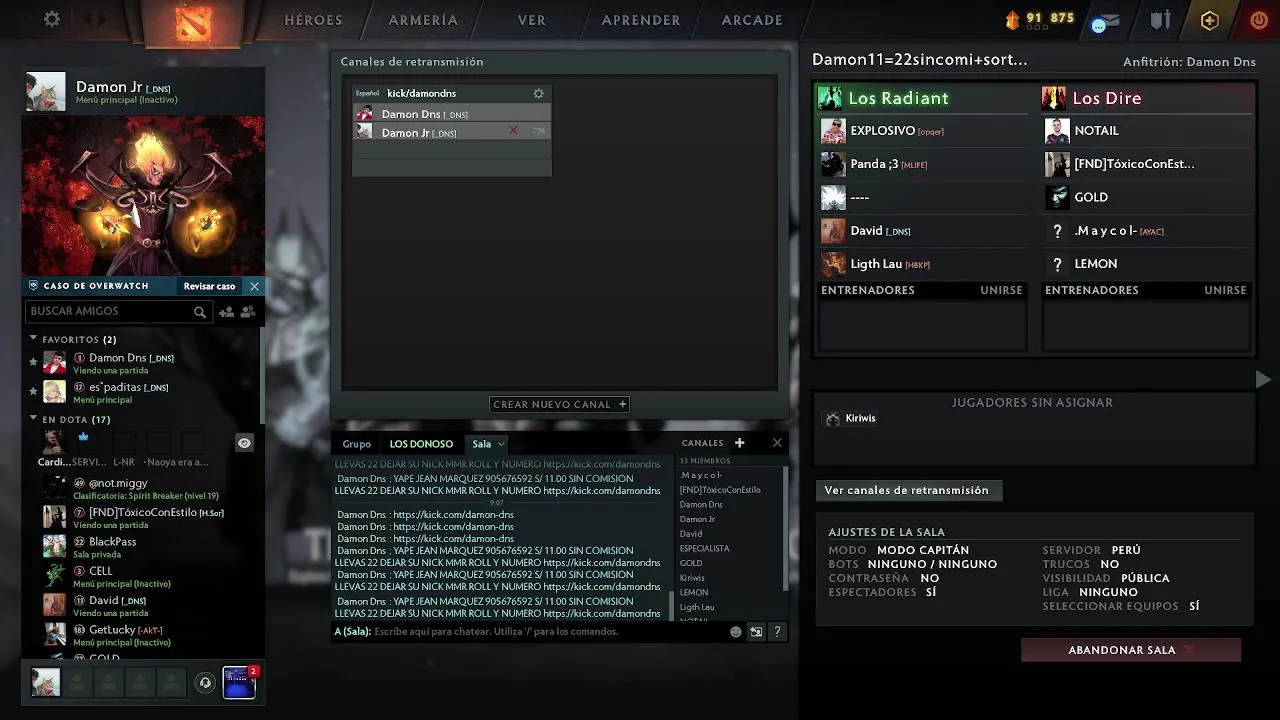Click the unknown avatar next to .M a y c o l-
1280x720 pixels.
1057,231
